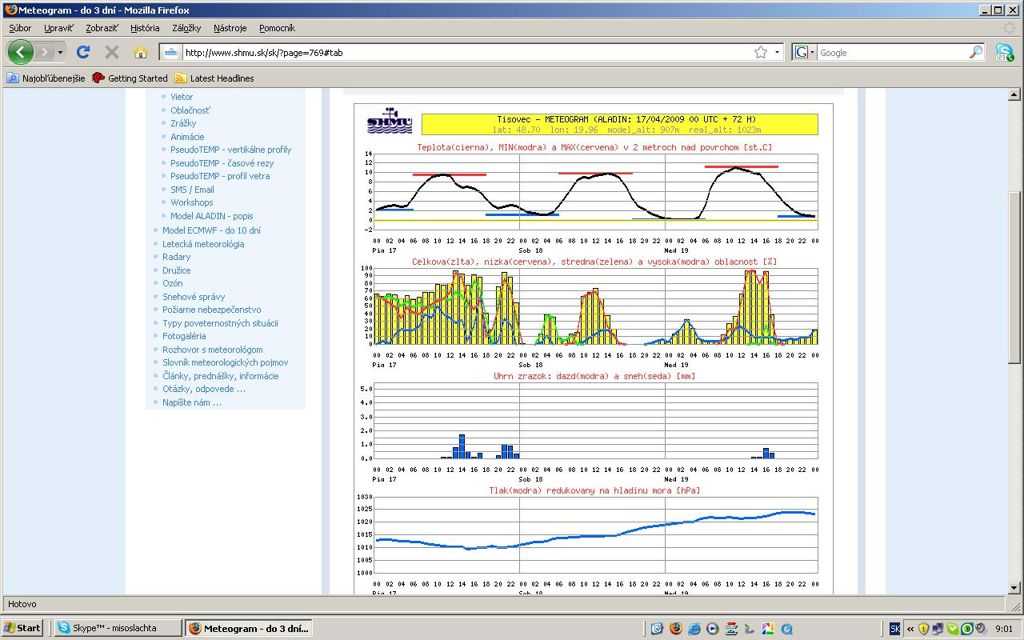Viewport: 1024px width, 640px height.
Task: Open the Upraviť menu
Action: click(59, 28)
